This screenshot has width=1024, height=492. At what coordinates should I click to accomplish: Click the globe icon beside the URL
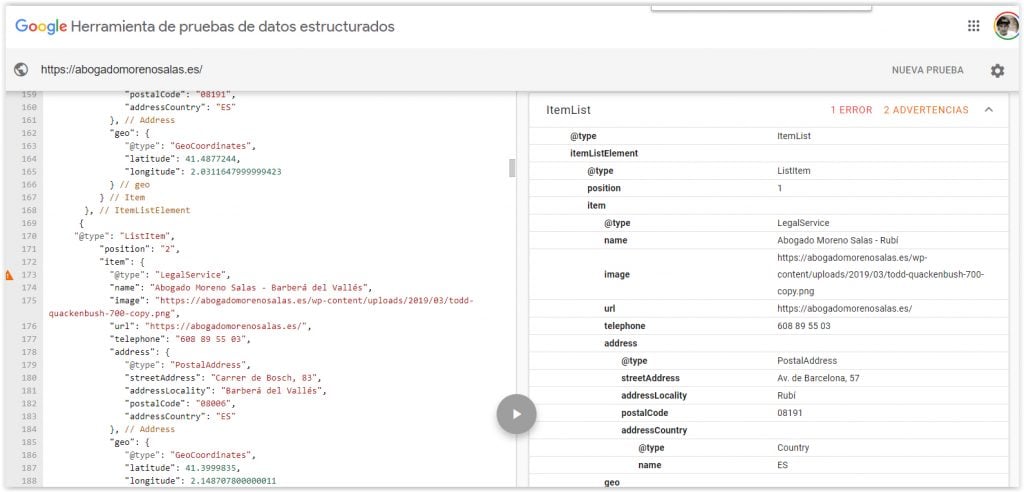point(21,70)
